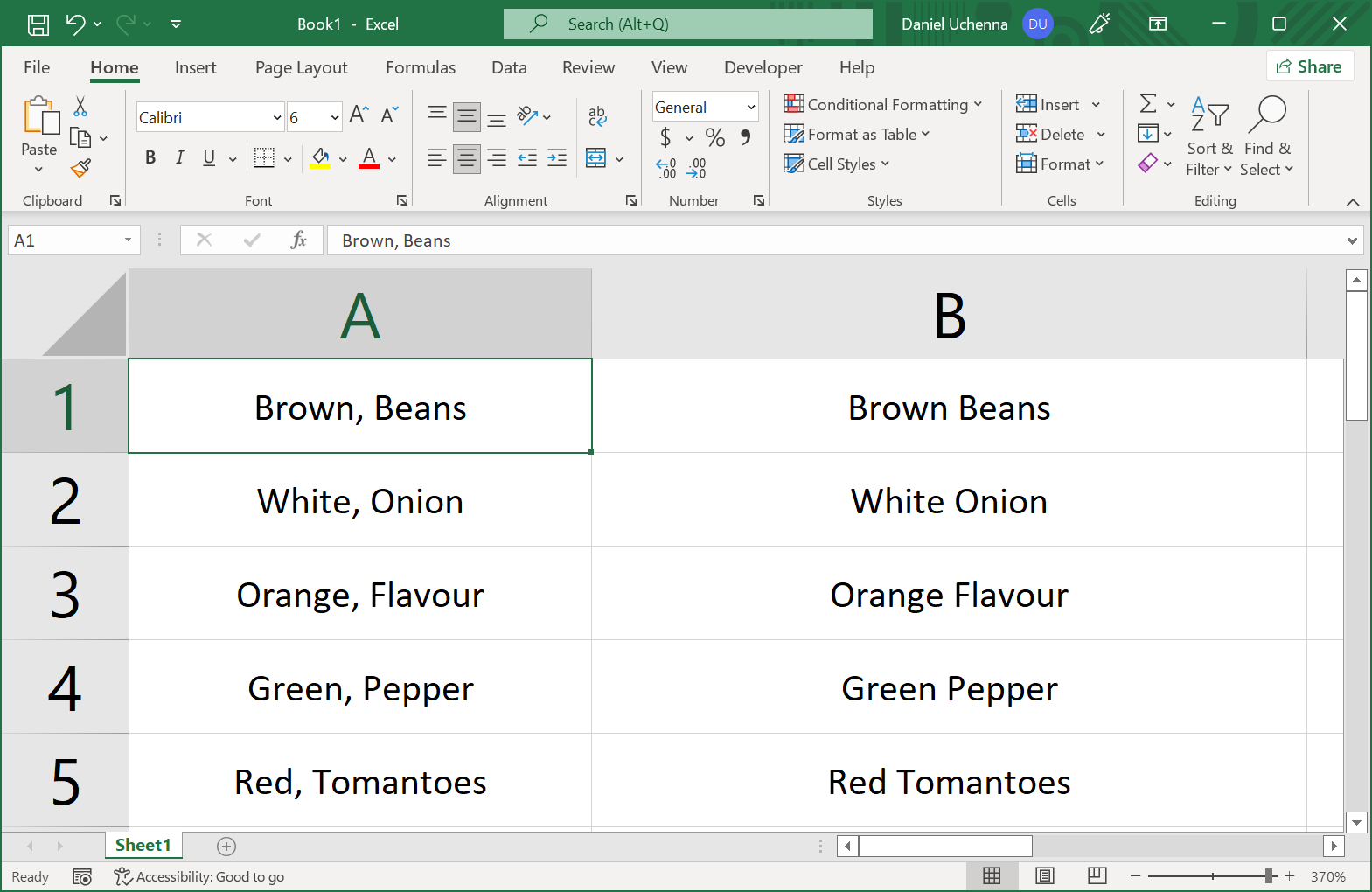Screen dimensions: 1372x892
Task: Click the Save icon in title bar
Action: [38, 24]
